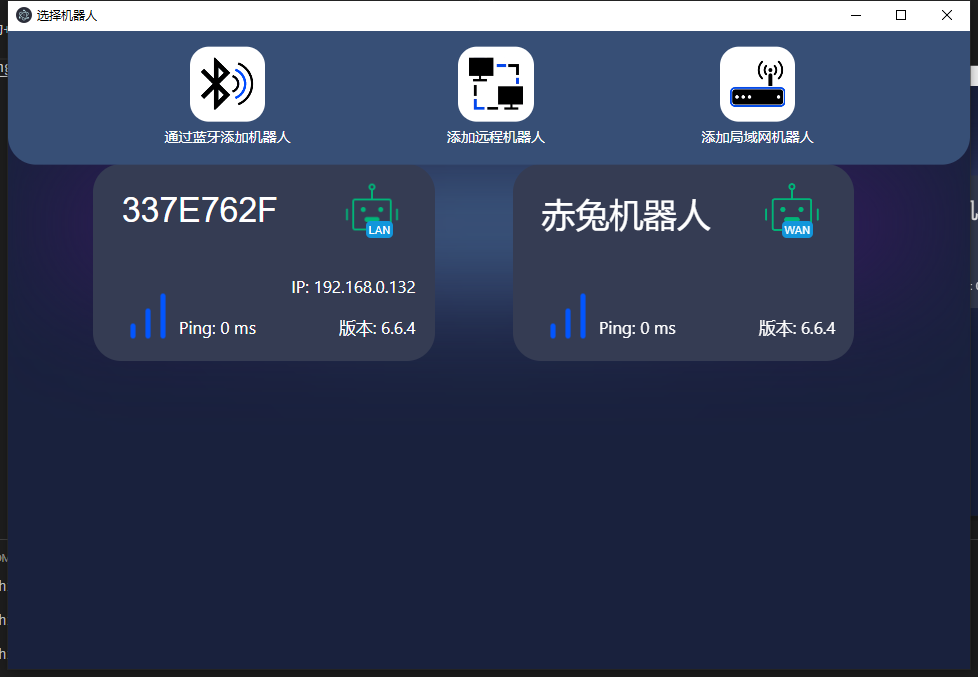Image resolution: width=978 pixels, height=677 pixels.
Task: Select the 添加局域网机器人 label
Action: tap(757, 137)
